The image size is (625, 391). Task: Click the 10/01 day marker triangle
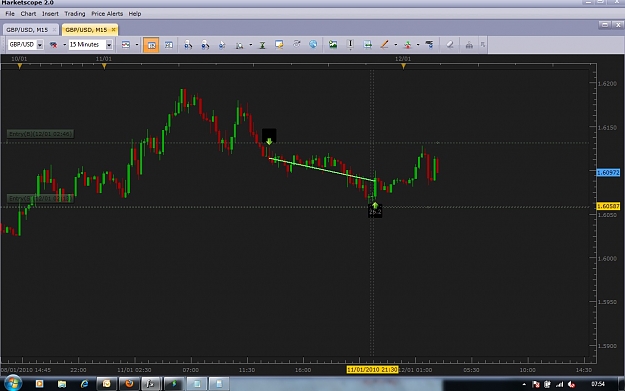20,66
